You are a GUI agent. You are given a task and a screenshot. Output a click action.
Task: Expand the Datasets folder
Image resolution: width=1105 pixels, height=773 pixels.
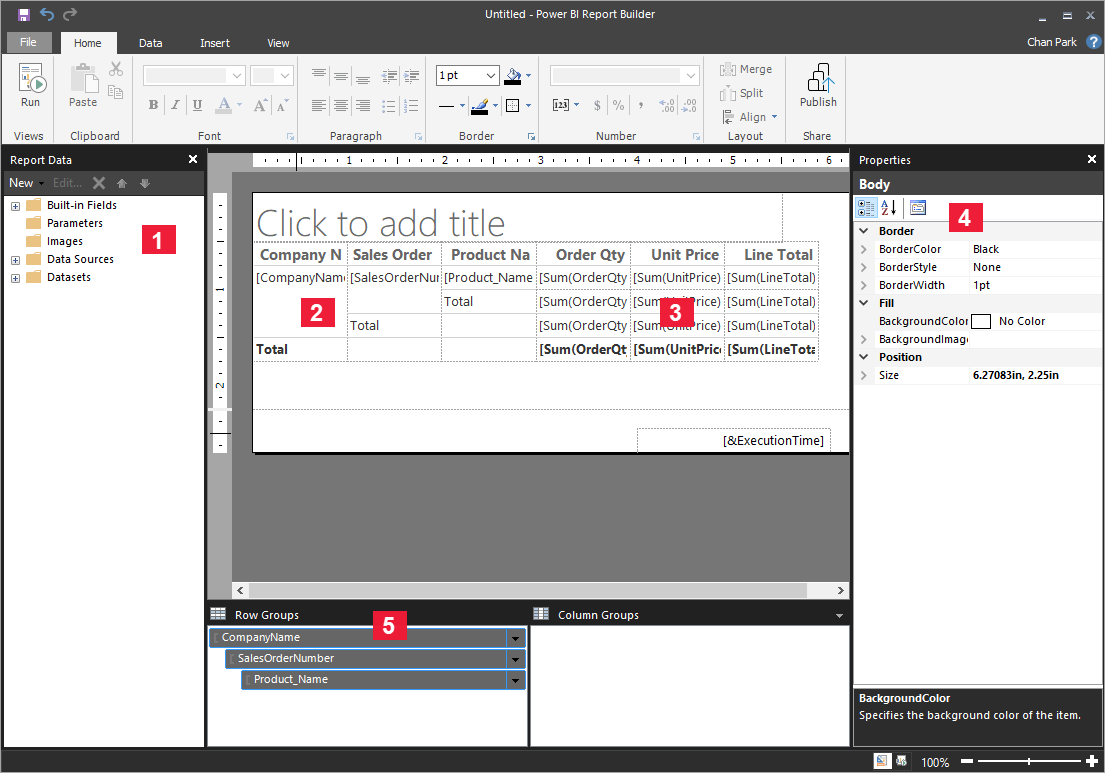point(16,278)
